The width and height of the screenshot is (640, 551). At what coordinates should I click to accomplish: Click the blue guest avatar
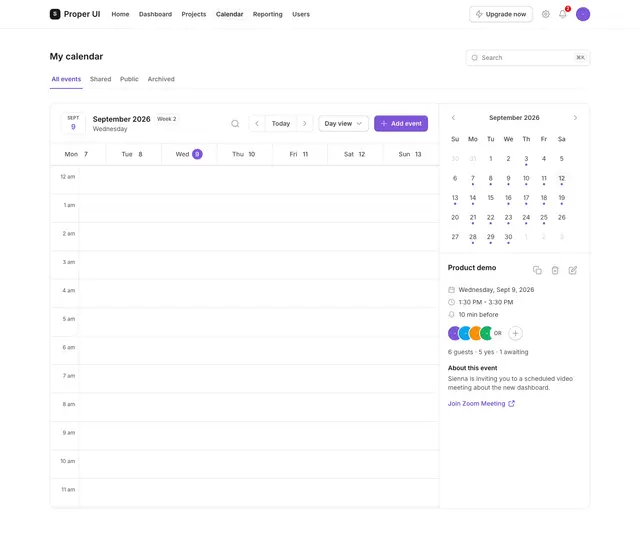(x=464, y=333)
